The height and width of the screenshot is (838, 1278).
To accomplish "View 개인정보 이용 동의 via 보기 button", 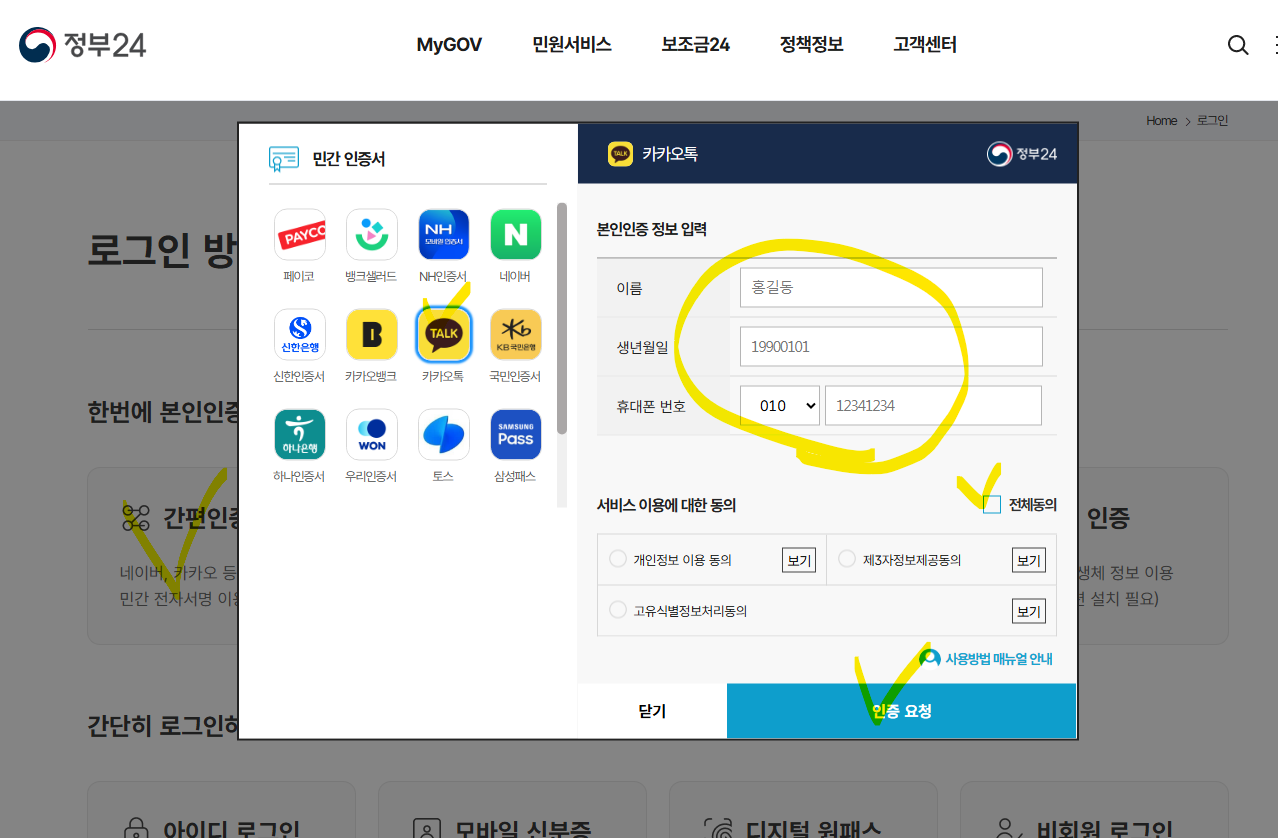I will click(799, 560).
